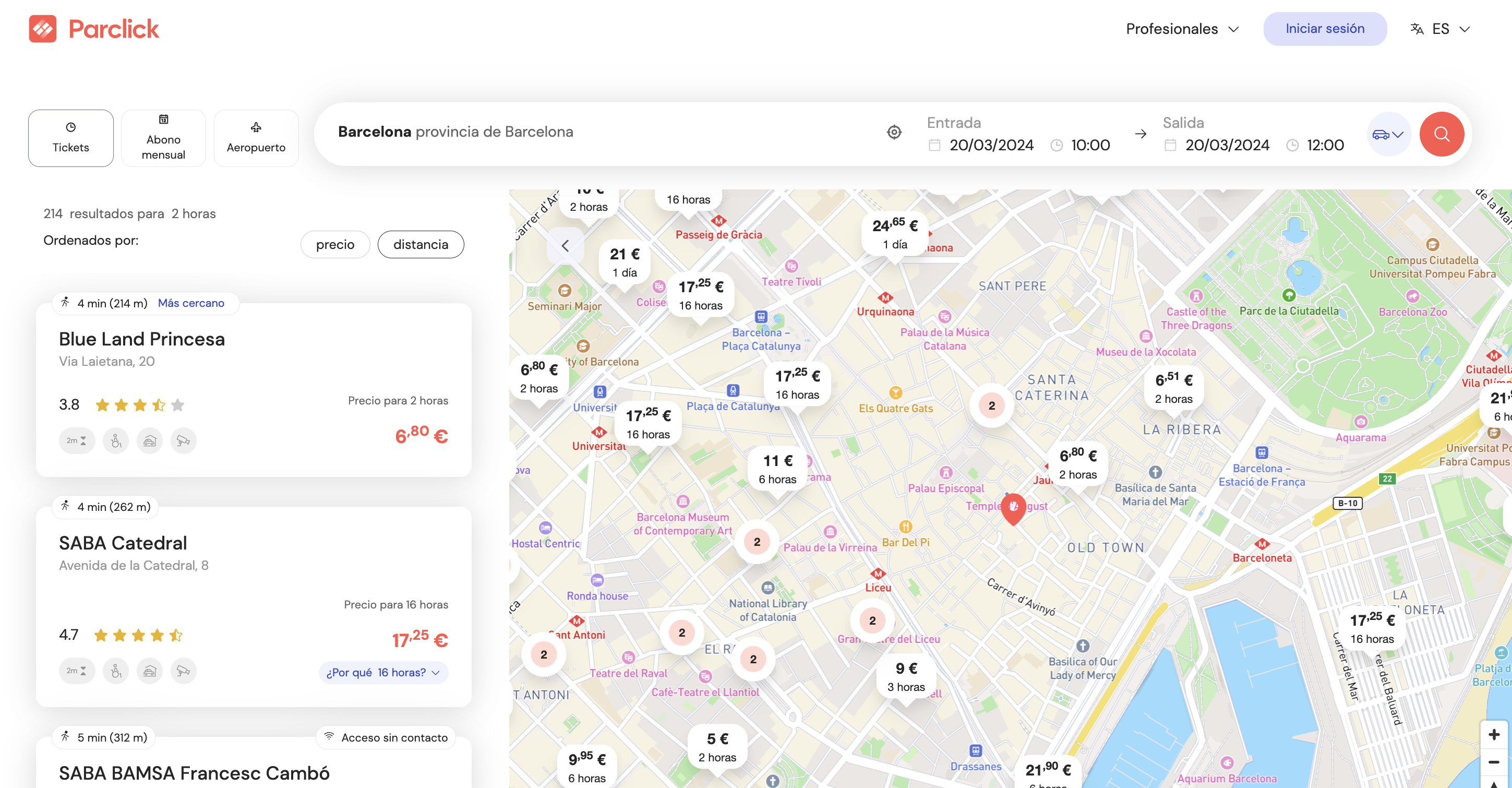Open SABA Catedral parking listing

(x=123, y=543)
